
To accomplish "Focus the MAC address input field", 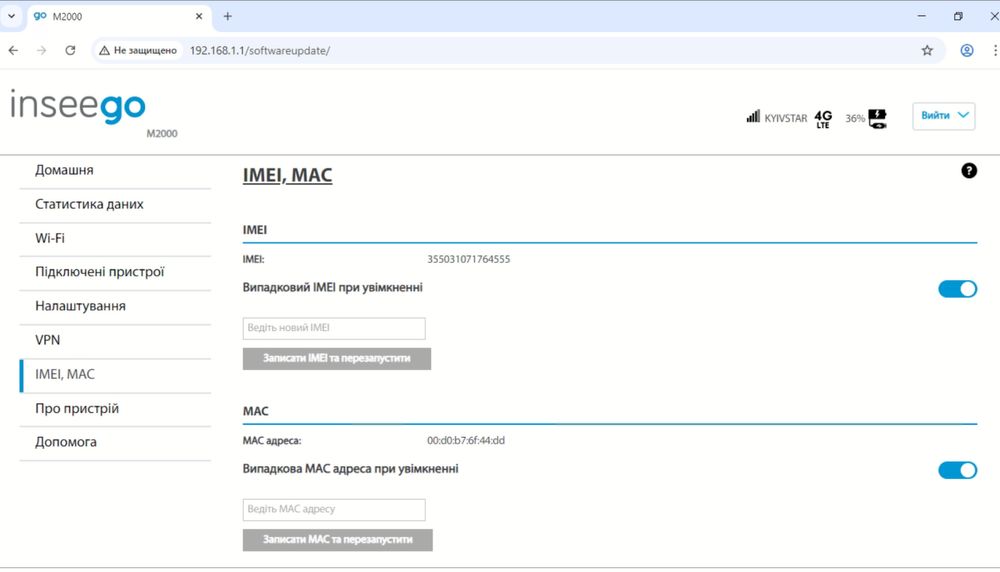I will (334, 509).
